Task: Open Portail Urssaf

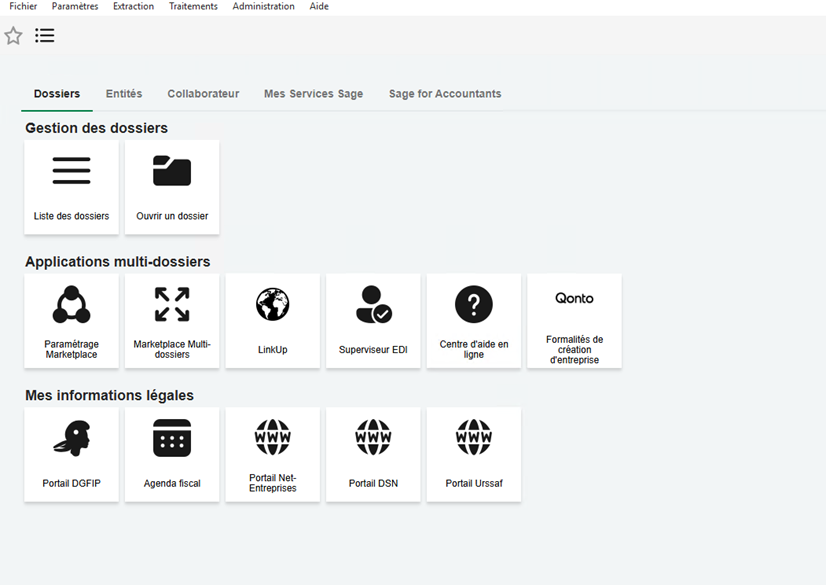Action: (474, 454)
